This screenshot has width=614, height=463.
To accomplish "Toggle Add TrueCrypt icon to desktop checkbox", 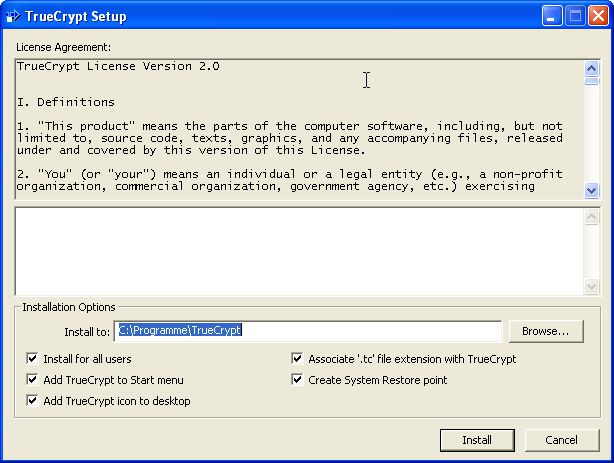I will [x=32, y=400].
